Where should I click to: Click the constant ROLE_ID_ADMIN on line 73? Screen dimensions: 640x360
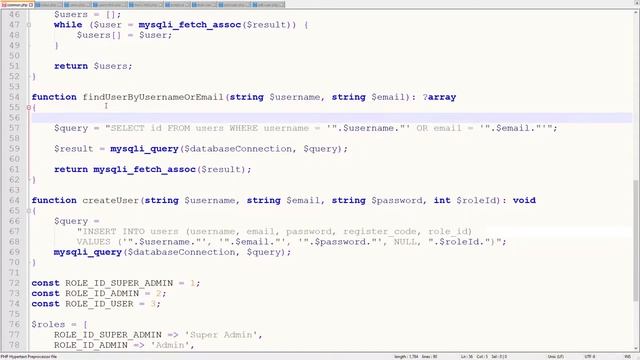[102, 293]
